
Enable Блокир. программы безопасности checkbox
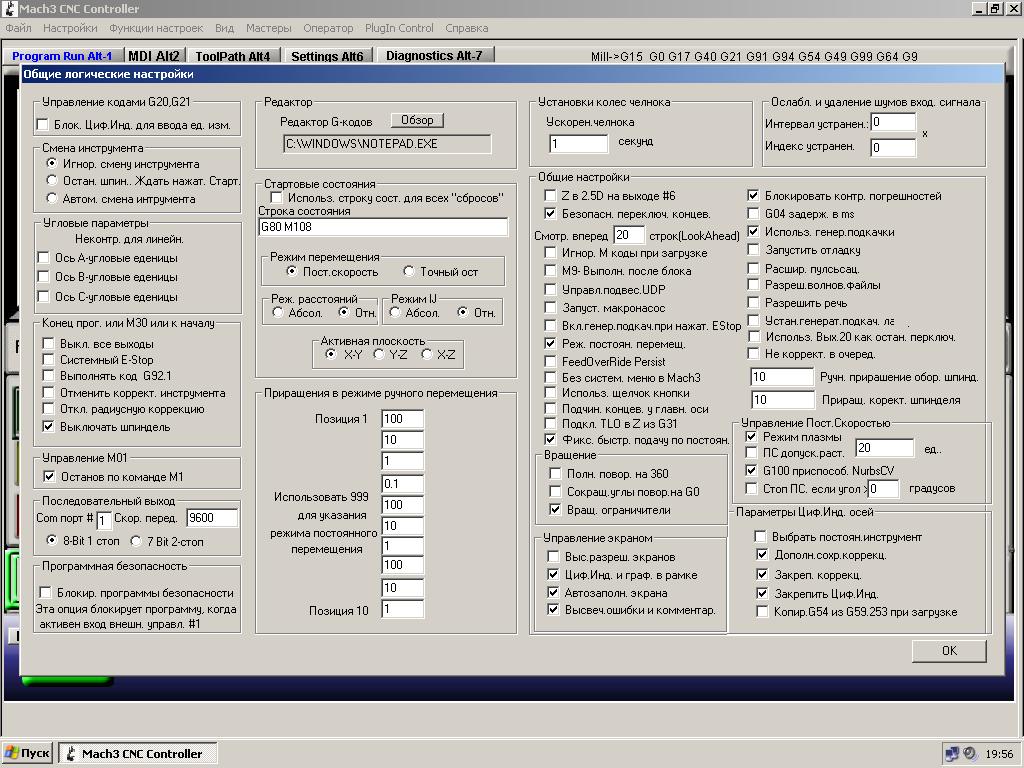point(46,592)
